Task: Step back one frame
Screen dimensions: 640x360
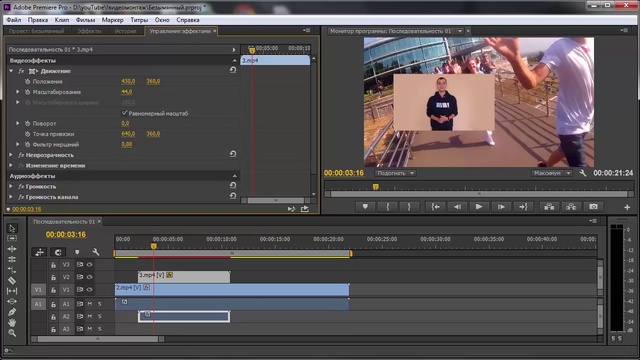Action: pos(457,207)
